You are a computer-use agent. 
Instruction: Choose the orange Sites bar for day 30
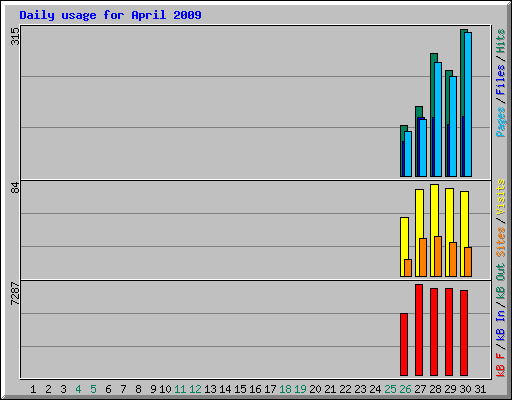point(468,262)
